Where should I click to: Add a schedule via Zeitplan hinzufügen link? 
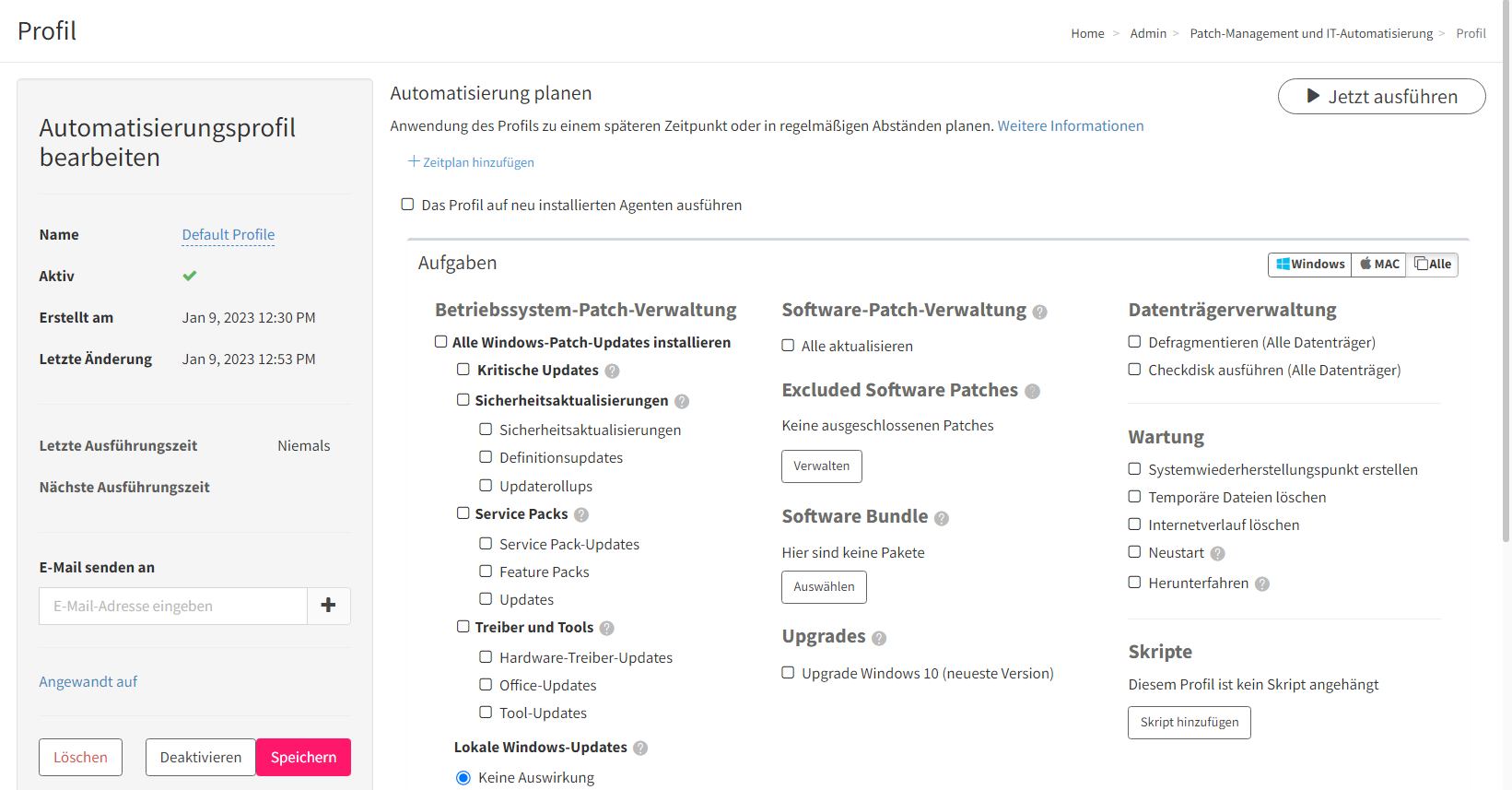tap(471, 162)
